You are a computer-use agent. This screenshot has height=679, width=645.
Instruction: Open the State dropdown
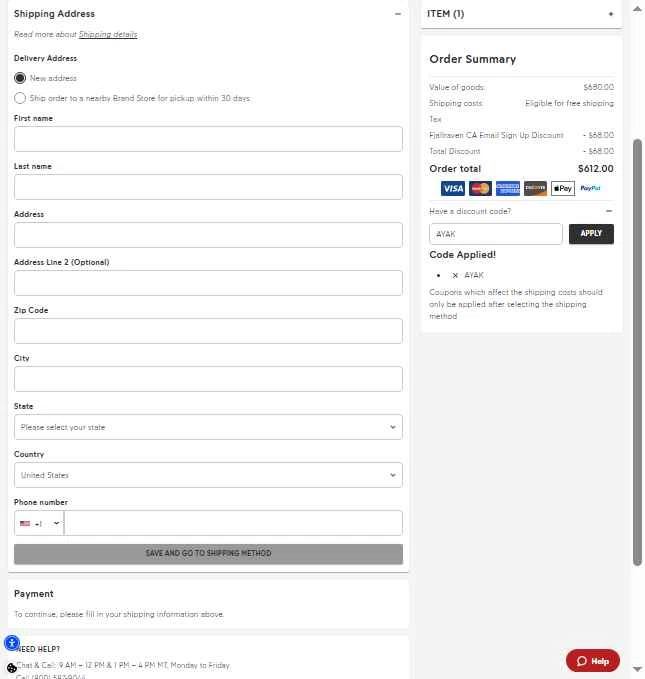(208, 427)
